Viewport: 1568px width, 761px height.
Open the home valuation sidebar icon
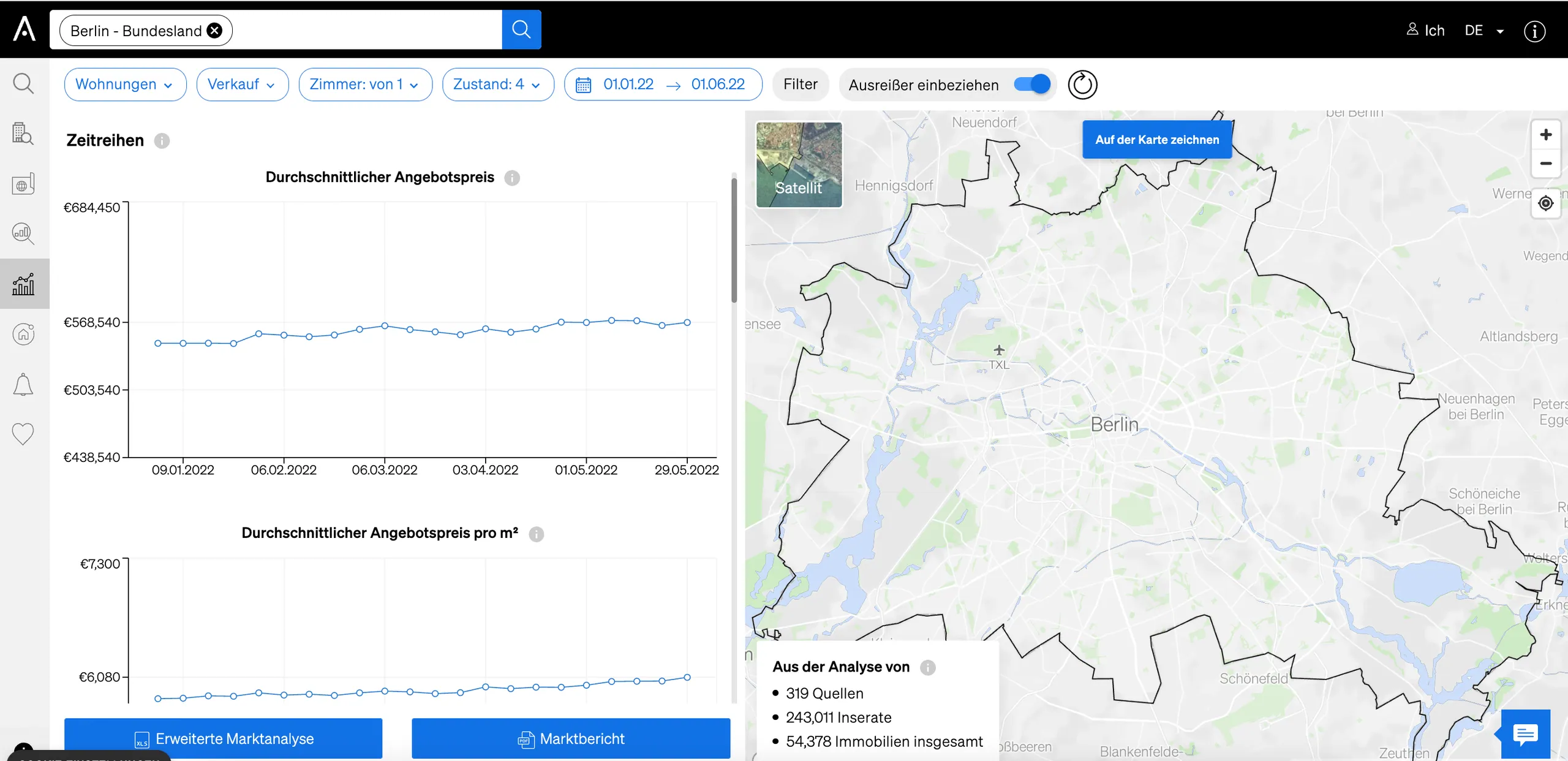23,334
